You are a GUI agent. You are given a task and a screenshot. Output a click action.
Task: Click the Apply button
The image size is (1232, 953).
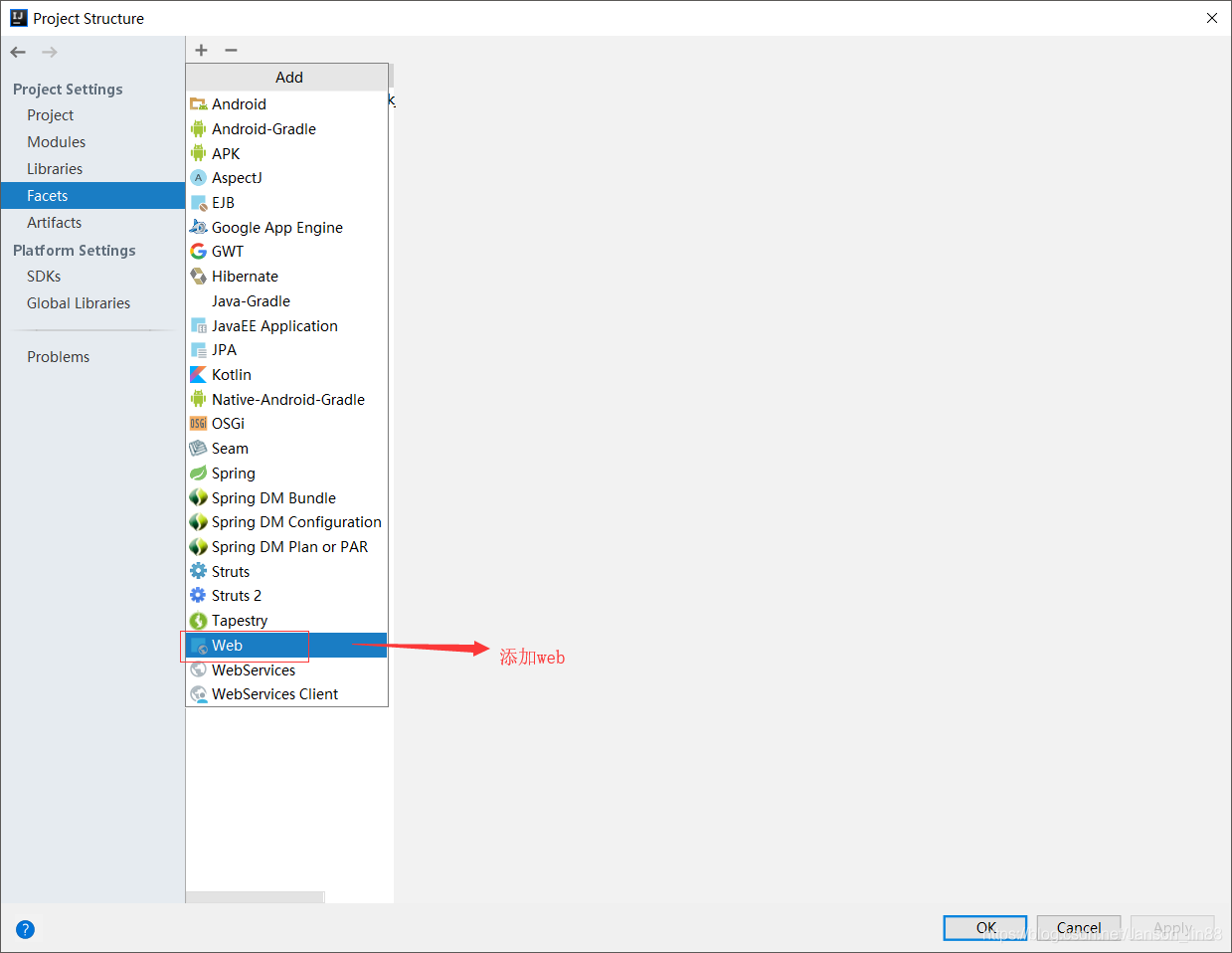coord(1172,927)
